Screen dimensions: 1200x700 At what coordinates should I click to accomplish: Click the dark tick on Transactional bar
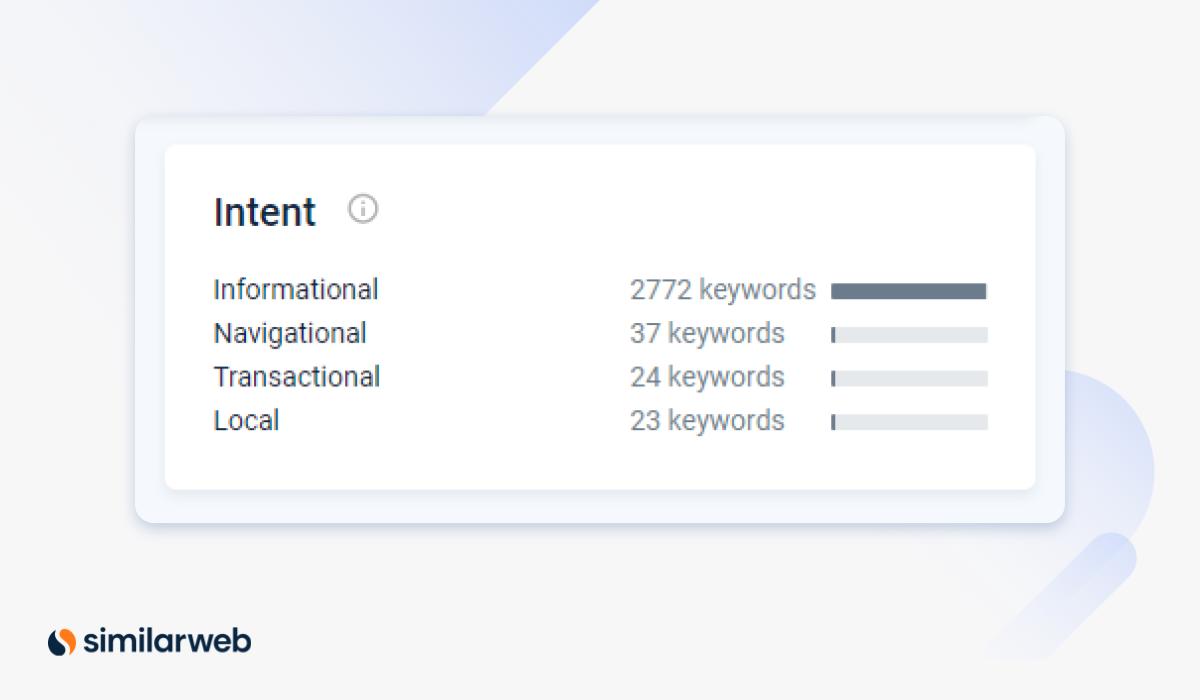tap(833, 379)
